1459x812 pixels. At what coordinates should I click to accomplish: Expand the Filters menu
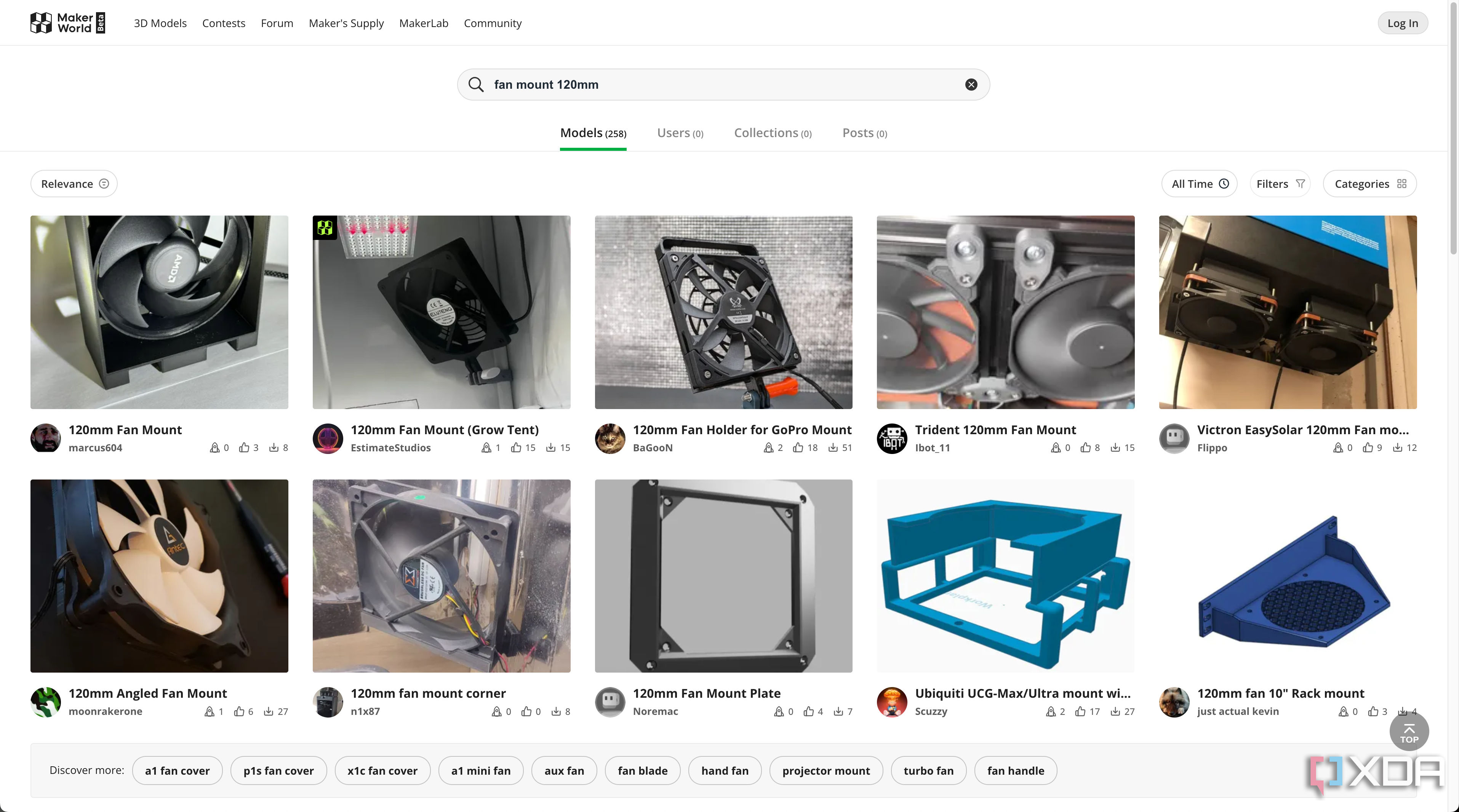[x=1280, y=184]
